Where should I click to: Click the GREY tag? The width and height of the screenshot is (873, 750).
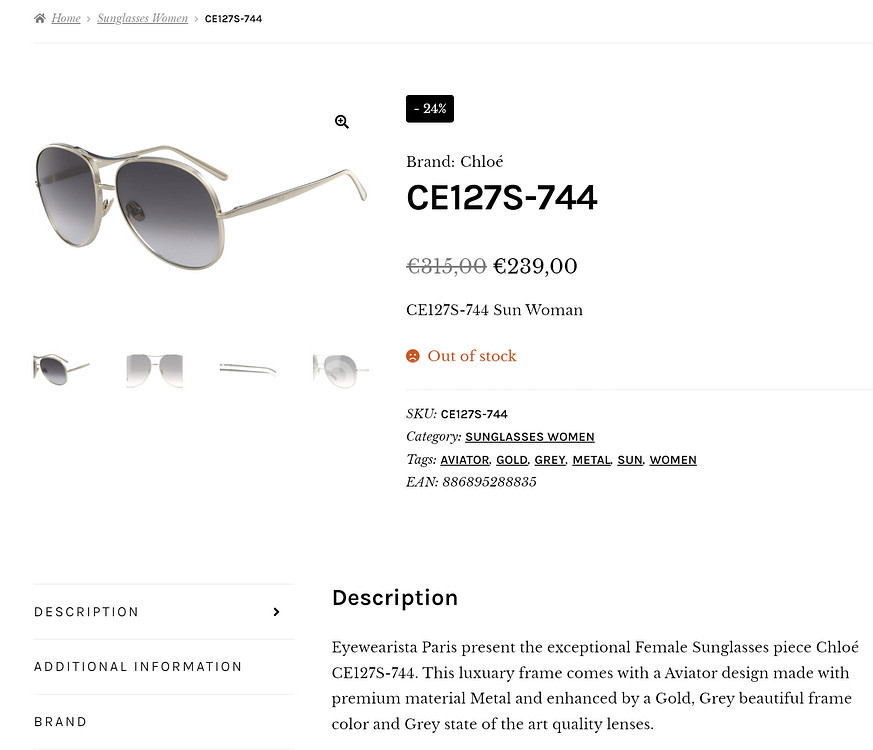(550, 460)
